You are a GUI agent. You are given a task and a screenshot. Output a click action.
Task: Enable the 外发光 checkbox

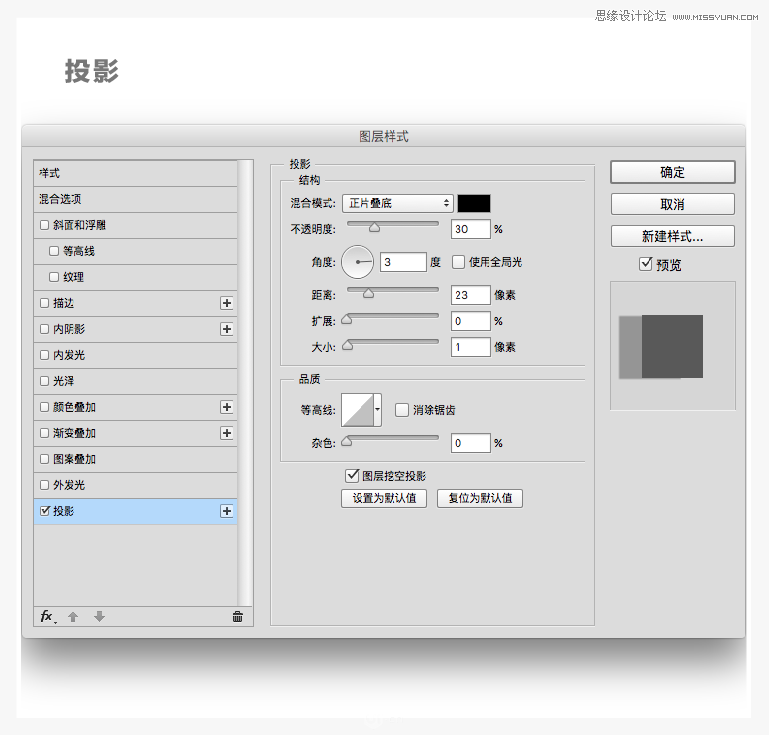click(45, 485)
